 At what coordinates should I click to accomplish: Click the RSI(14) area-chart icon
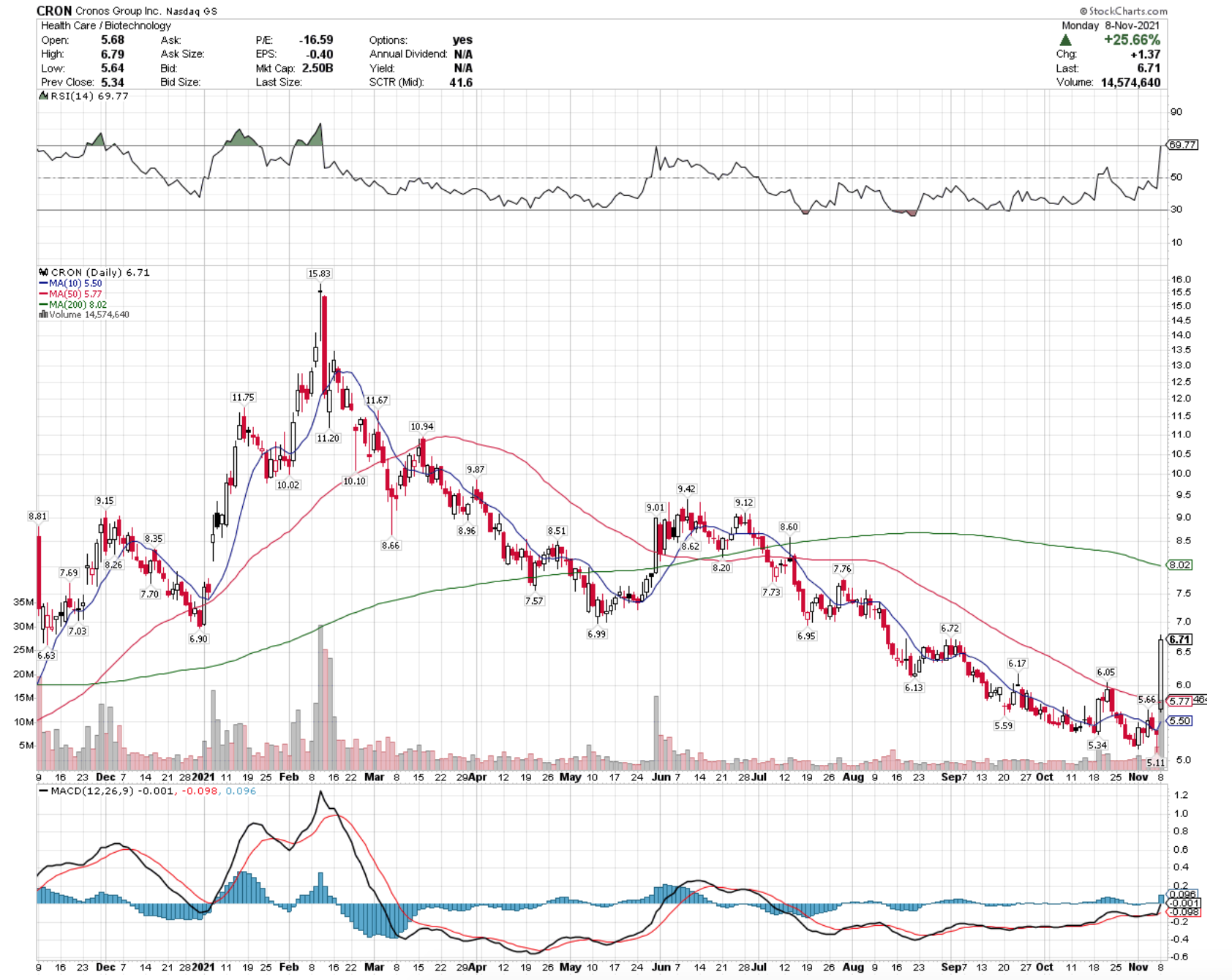[x=44, y=96]
